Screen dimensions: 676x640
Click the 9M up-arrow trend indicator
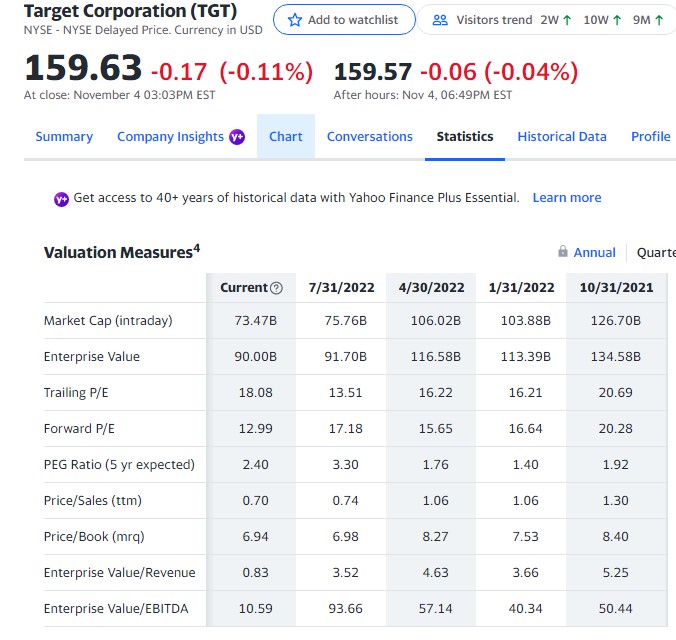point(658,20)
